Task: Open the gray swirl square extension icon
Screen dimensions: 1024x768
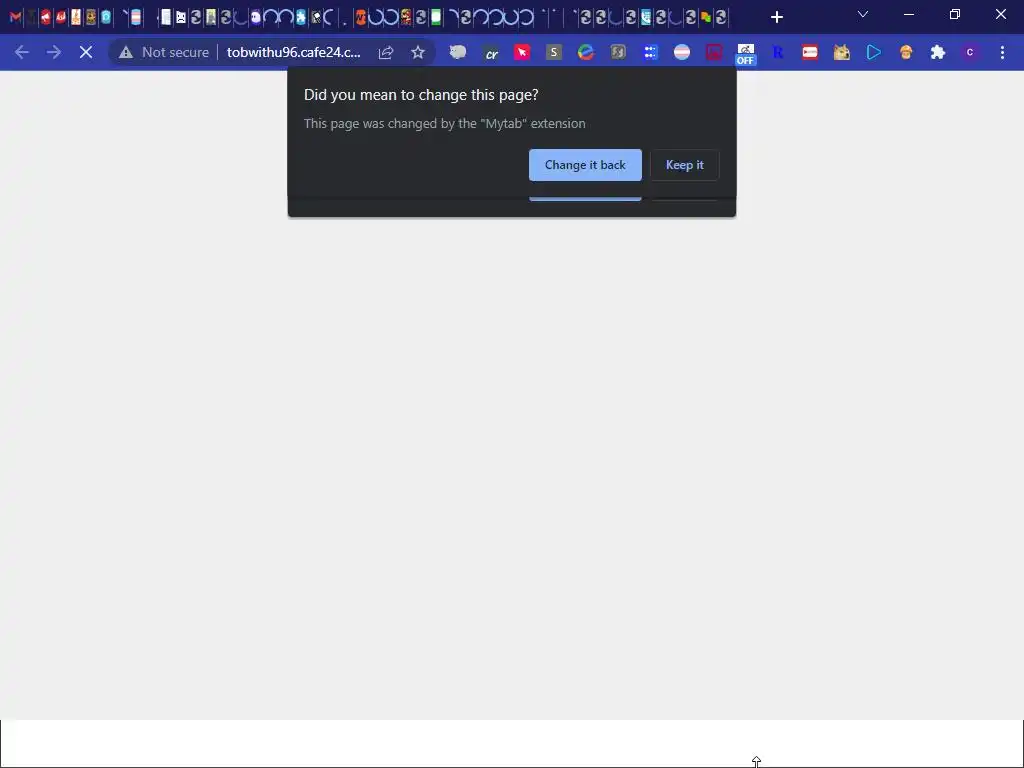Action: 618,52
